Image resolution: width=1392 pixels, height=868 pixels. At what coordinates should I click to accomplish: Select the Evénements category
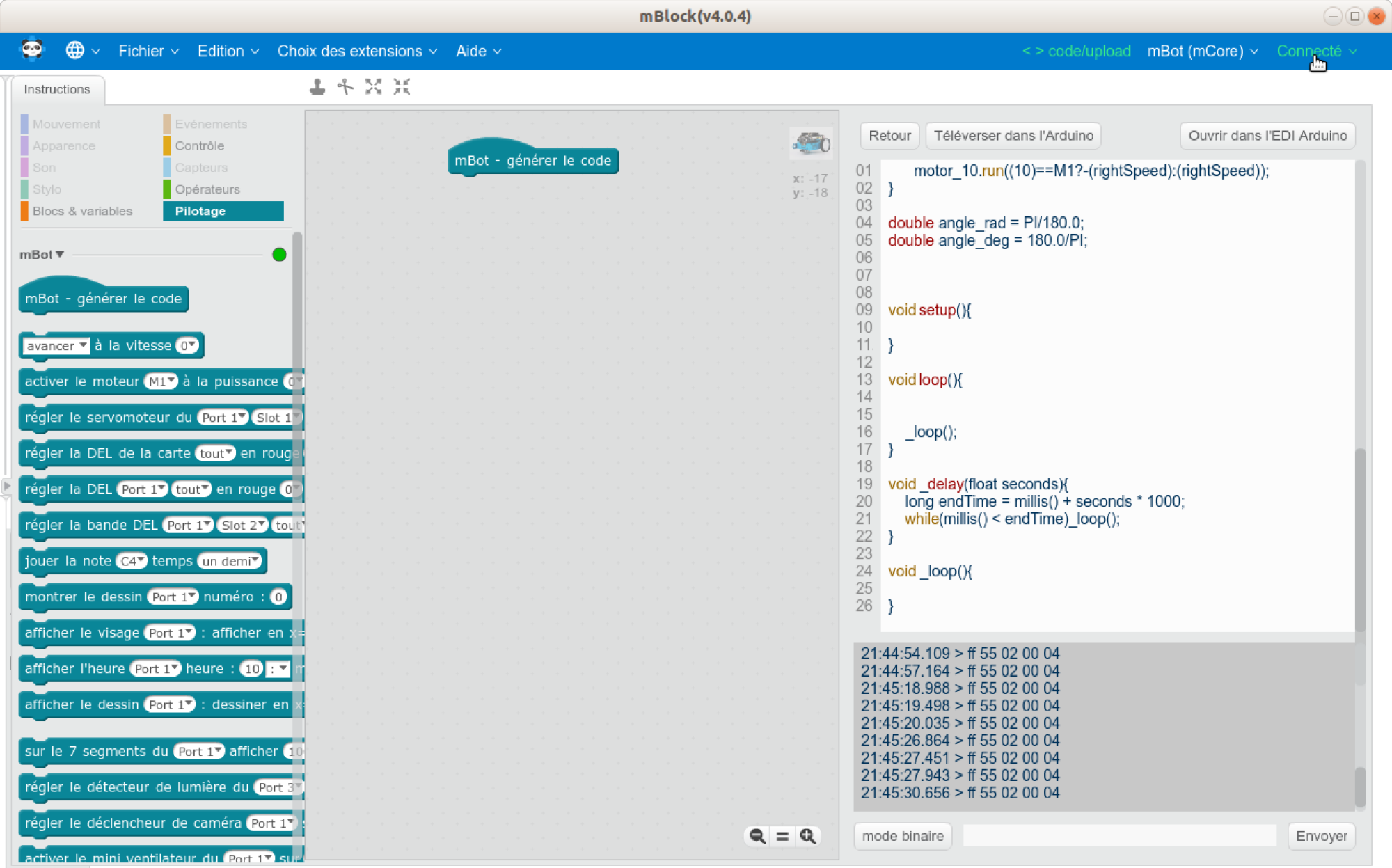click(211, 124)
